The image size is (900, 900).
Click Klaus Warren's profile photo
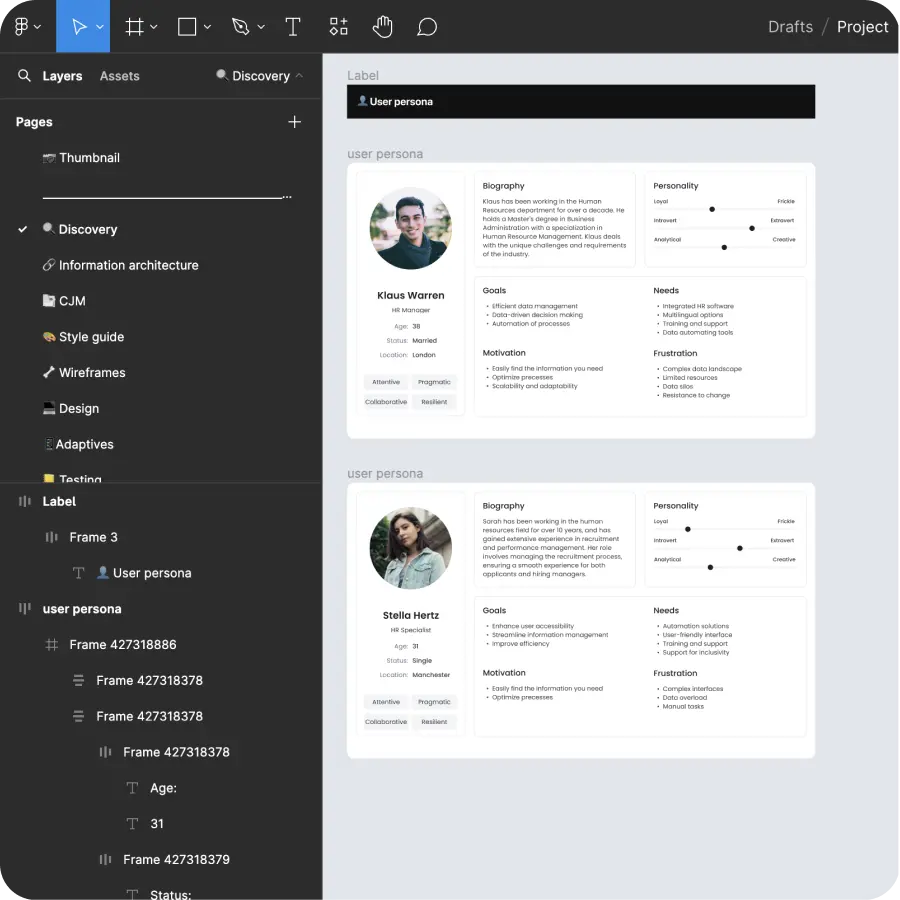(410, 228)
